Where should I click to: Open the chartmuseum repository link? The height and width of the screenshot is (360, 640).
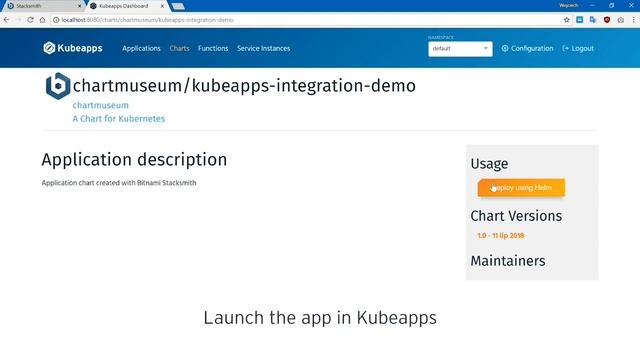(x=100, y=105)
